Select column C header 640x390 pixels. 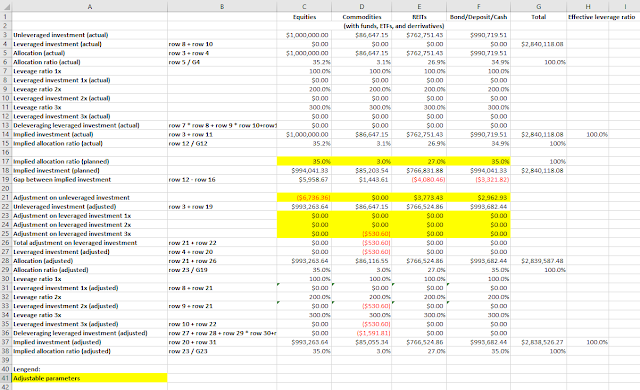pyautogui.click(x=304, y=7)
